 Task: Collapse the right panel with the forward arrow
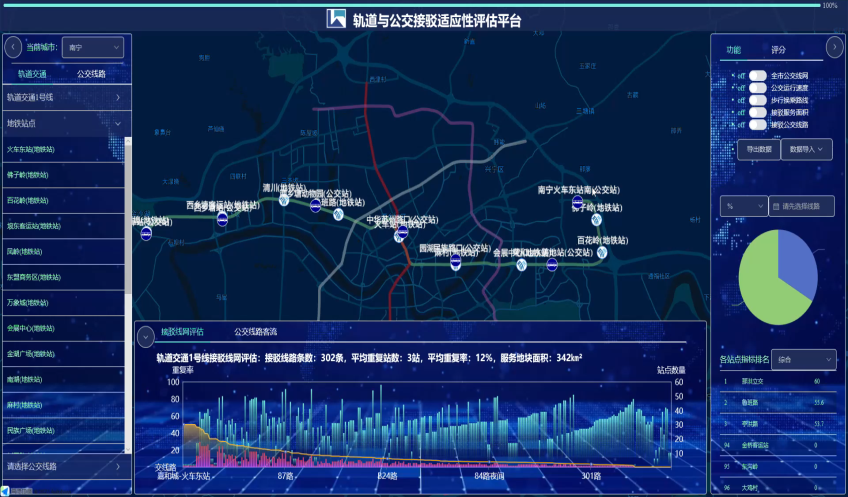(834, 46)
